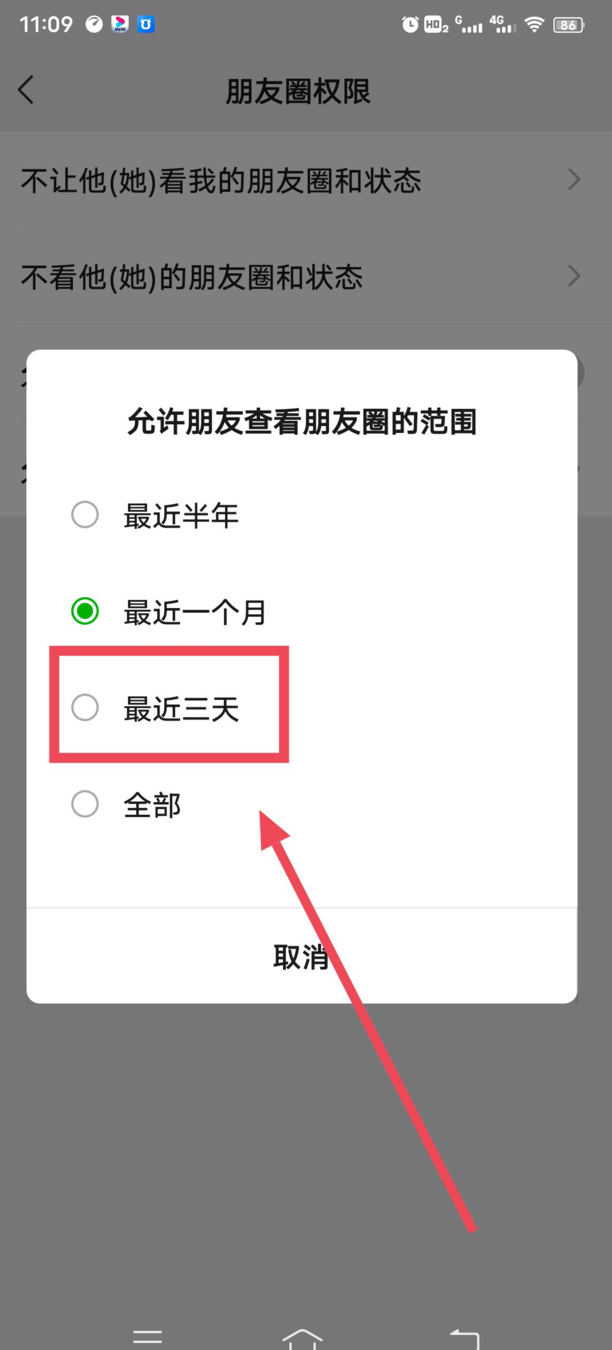The image size is (612, 1350).
Task: Tap 取消 to dismiss the dialog
Action: [301, 957]
